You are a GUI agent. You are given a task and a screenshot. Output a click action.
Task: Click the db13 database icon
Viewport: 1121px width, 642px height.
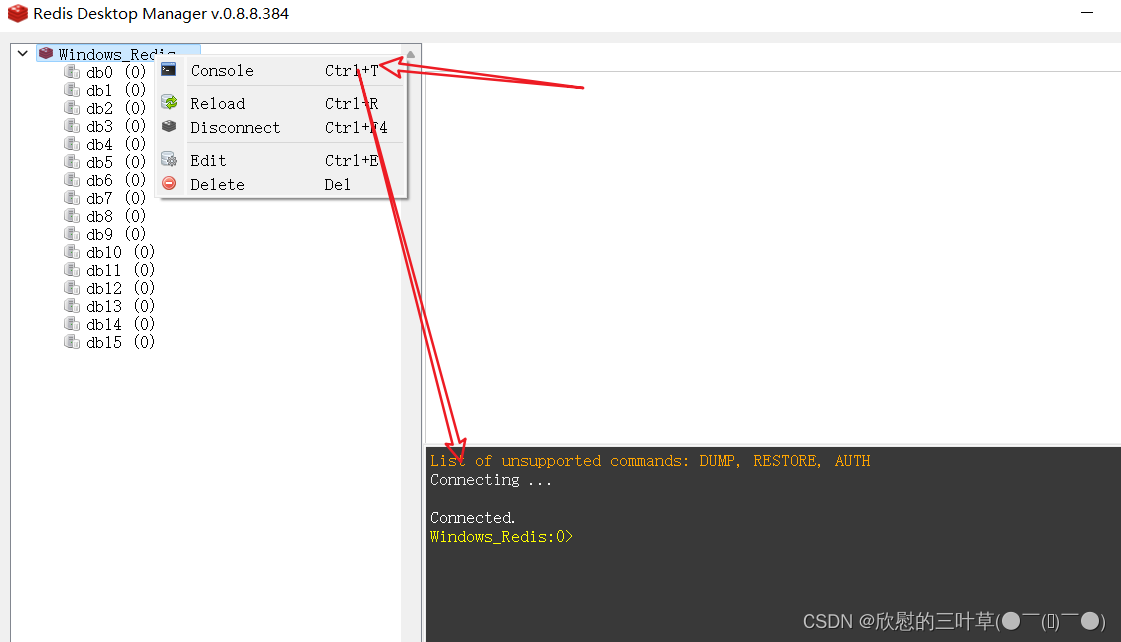tap(71, 305)
